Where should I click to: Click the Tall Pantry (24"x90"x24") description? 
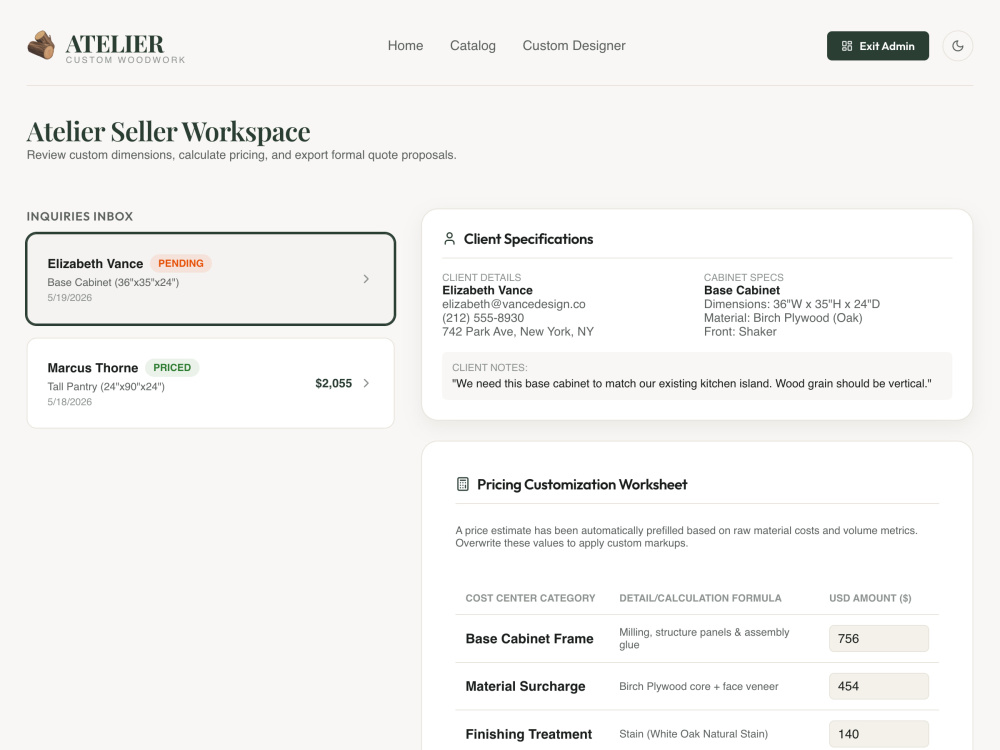[106, 386]
